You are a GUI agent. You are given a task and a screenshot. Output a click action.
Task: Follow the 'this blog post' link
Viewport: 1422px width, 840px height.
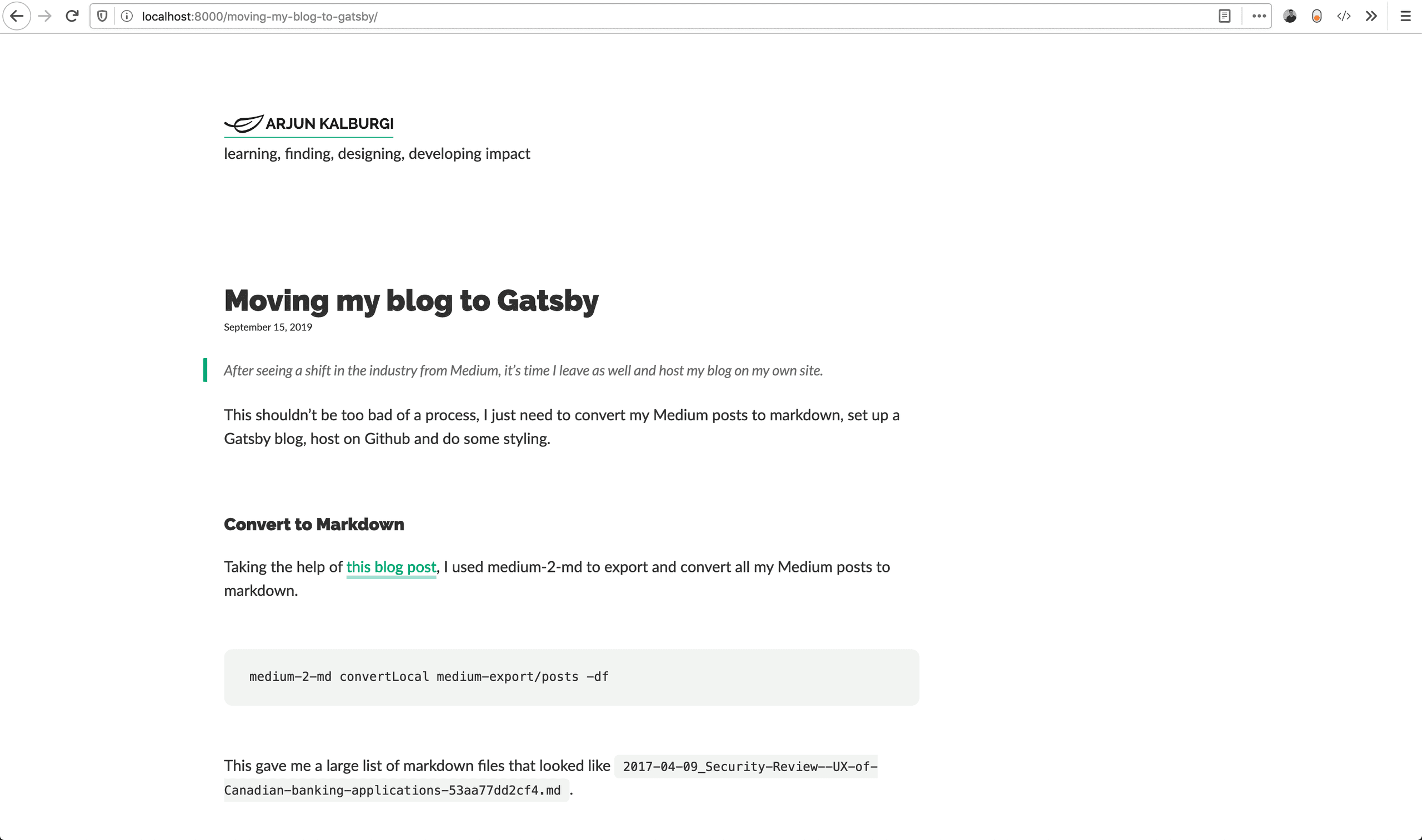point(391,567)
